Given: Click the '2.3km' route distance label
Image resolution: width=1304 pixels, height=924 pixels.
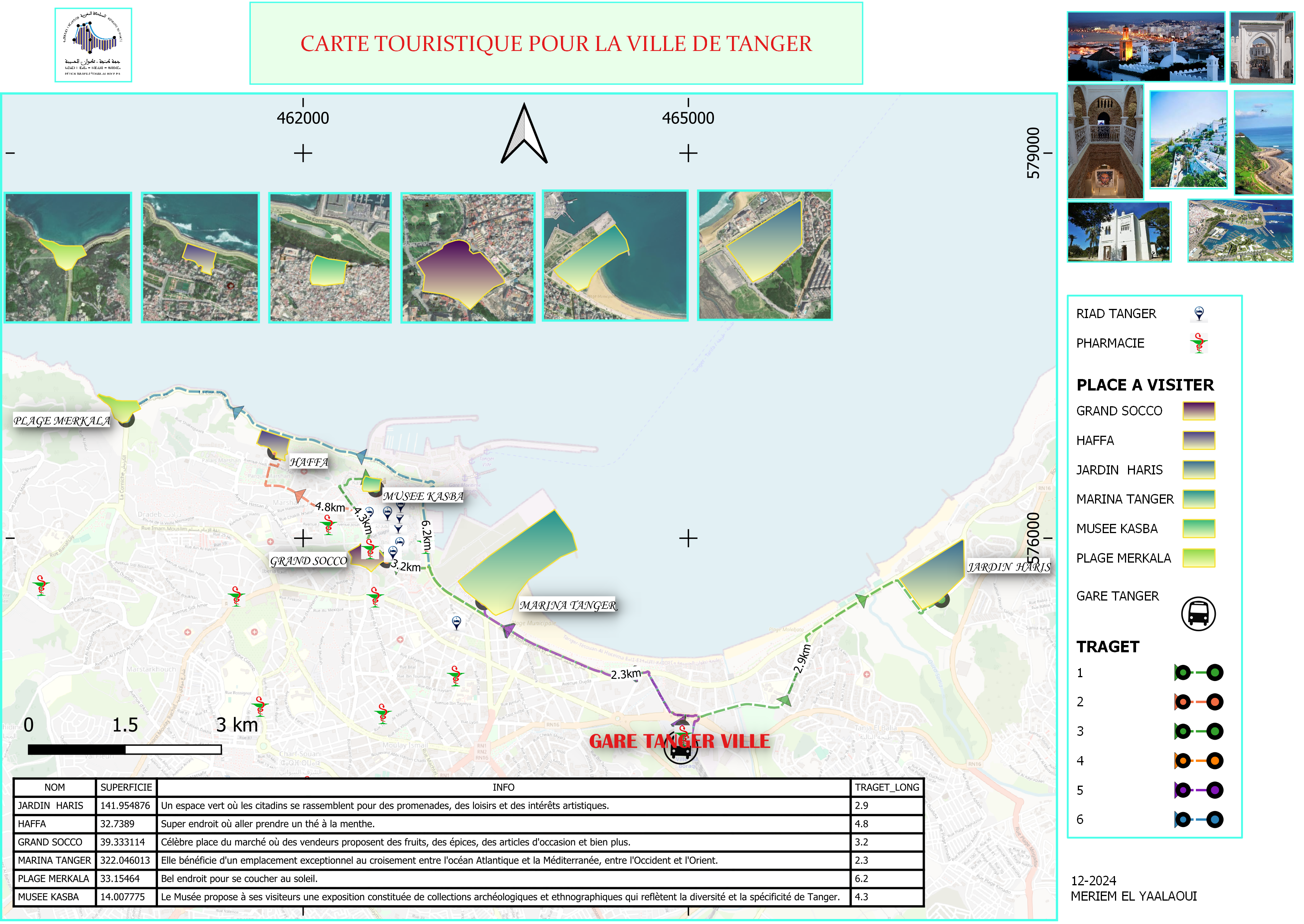Looking at the screenshot, I should click(625, 675).
